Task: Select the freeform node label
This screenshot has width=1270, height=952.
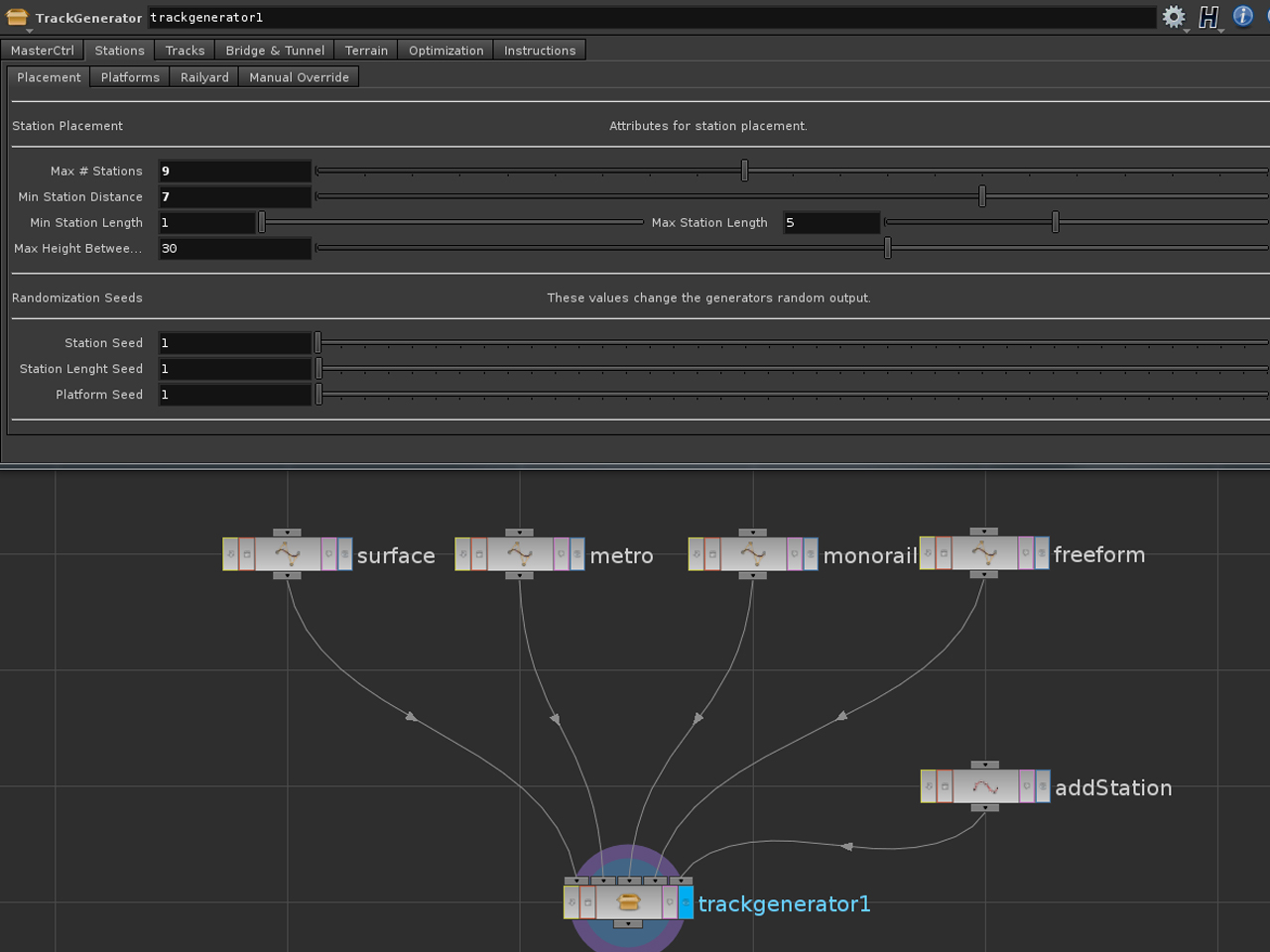Action: click(x=1099, y=554)
